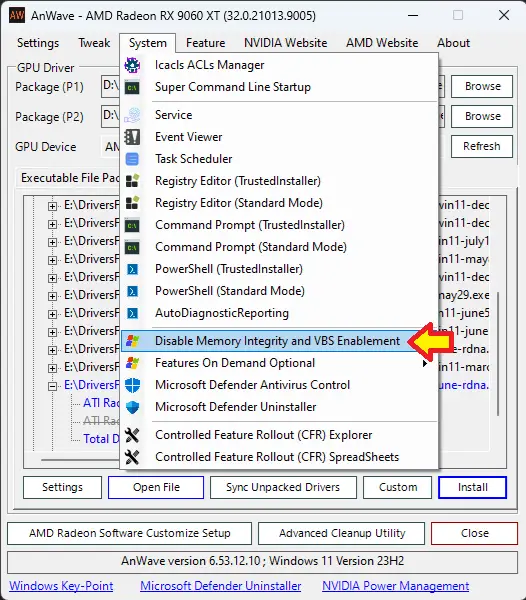Open Registry Editor (Standard Mode)
The width and height of the screenshot is (526, 600).
(279, 203)
